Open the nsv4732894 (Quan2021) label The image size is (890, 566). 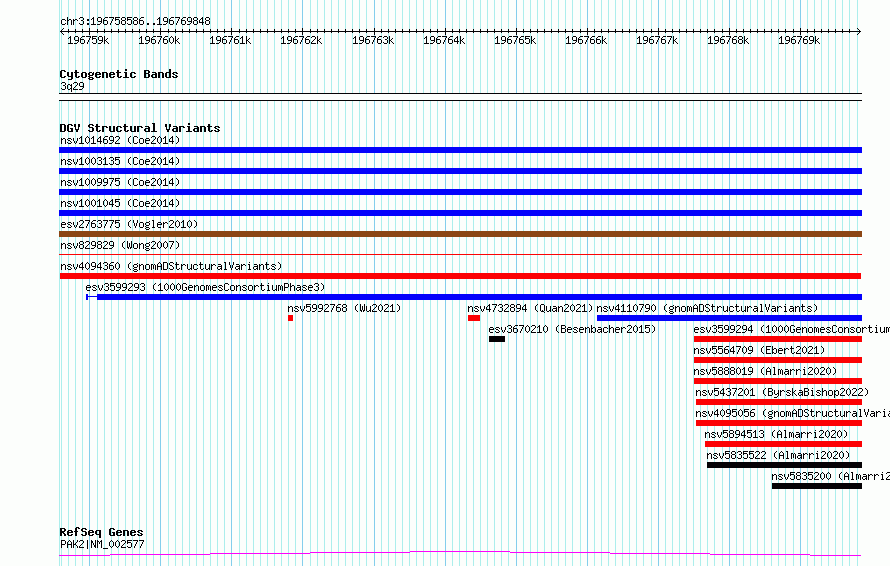[530, 308]
